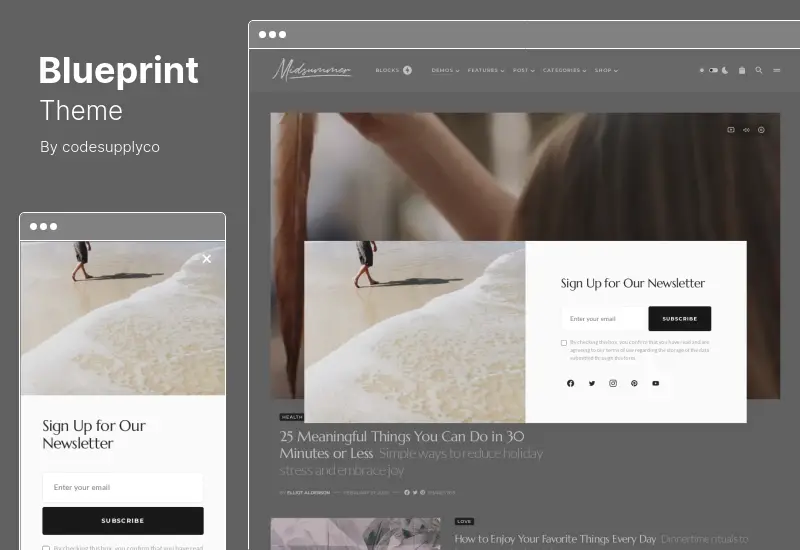Click the plus icon beside Blocks

point(407,70)
